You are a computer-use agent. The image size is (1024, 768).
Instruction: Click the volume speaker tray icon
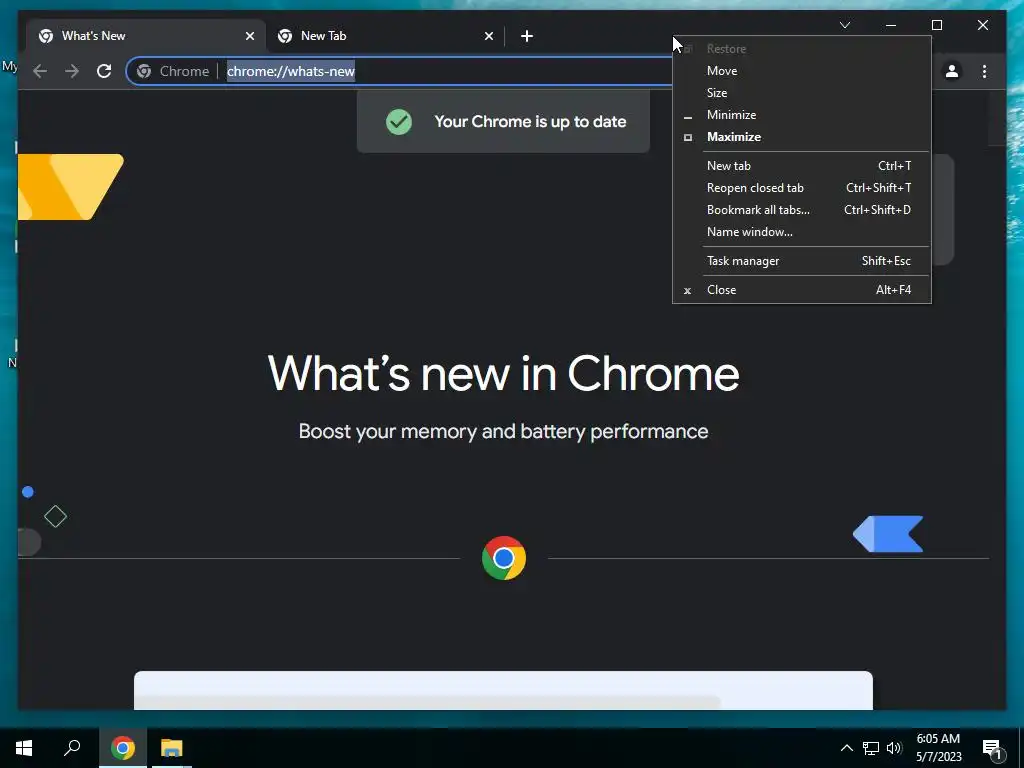pos(894,748)
